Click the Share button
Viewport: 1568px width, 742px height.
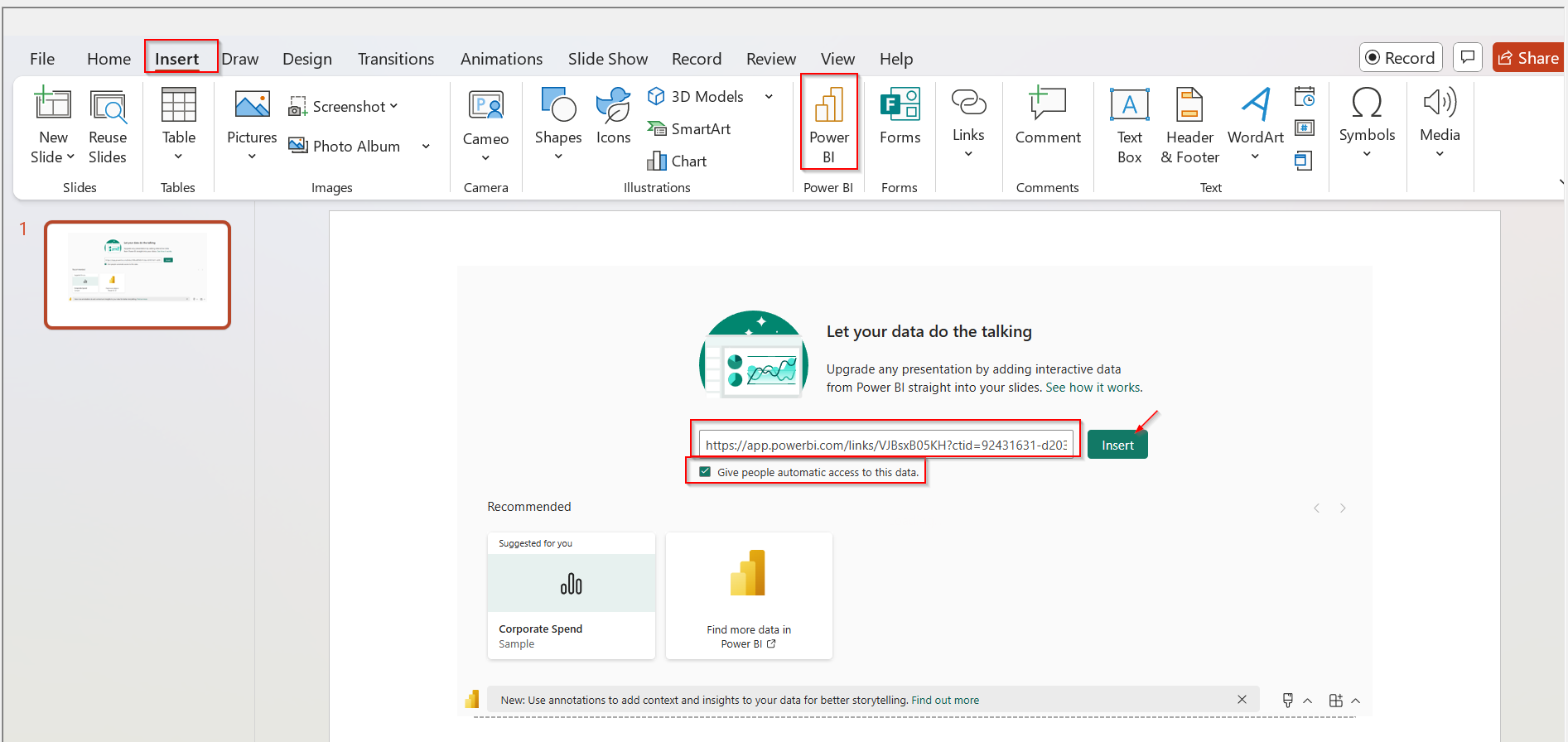(x=1529, y=57)
